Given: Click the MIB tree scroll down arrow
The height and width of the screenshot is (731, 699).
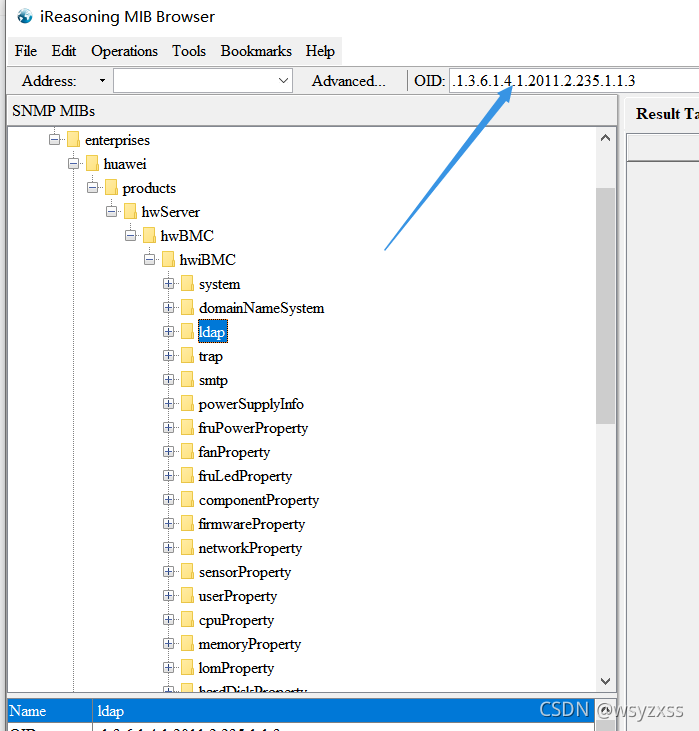Looking at the screenshot, I should click(605, 681).
